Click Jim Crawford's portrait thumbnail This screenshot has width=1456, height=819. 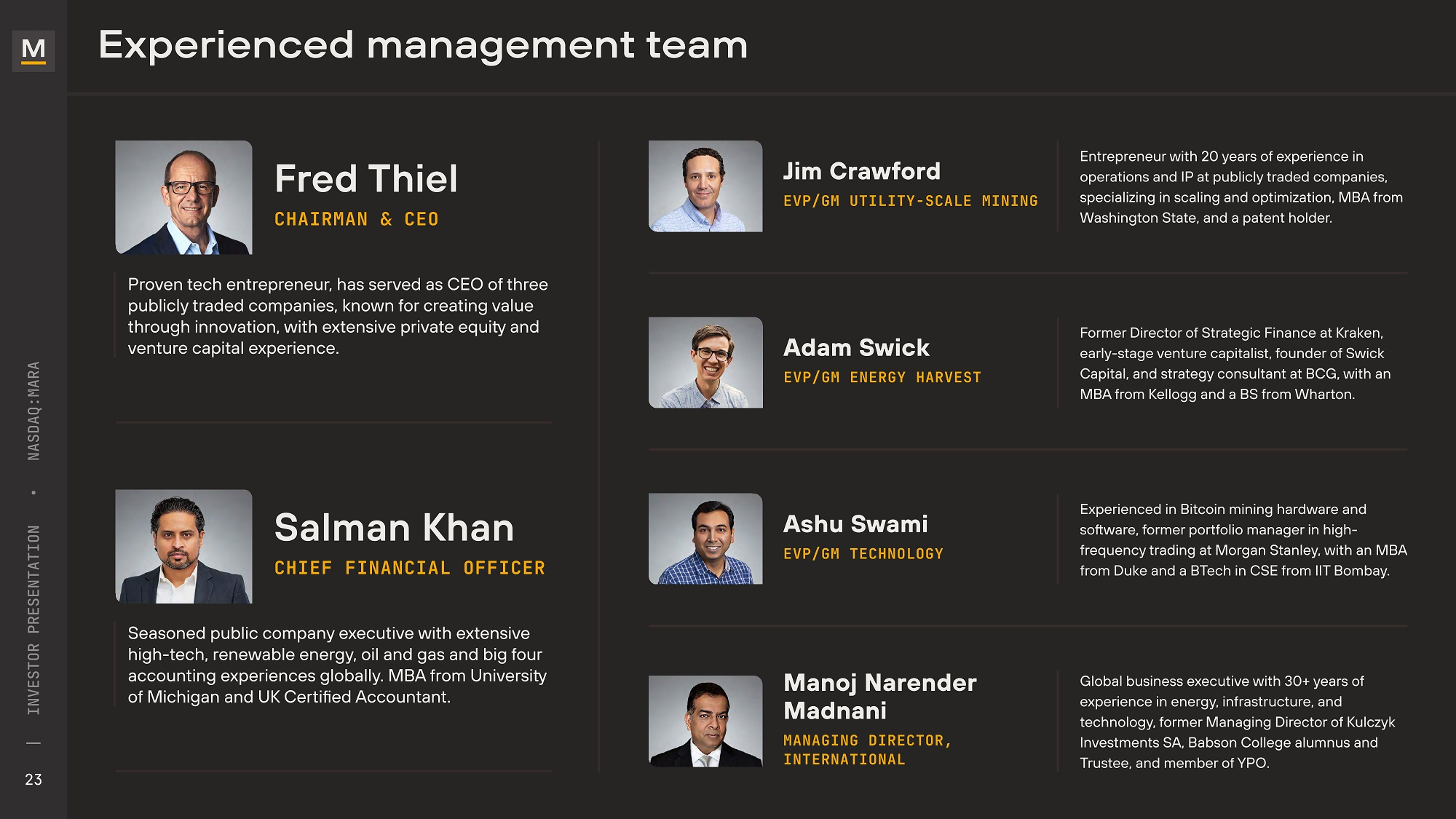point(705,186)
